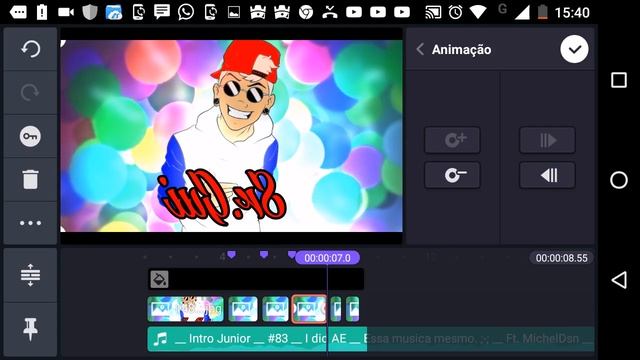Tap the Android recent apps square button
Viewport: 640px width, 360px height.
coord(619,80)
